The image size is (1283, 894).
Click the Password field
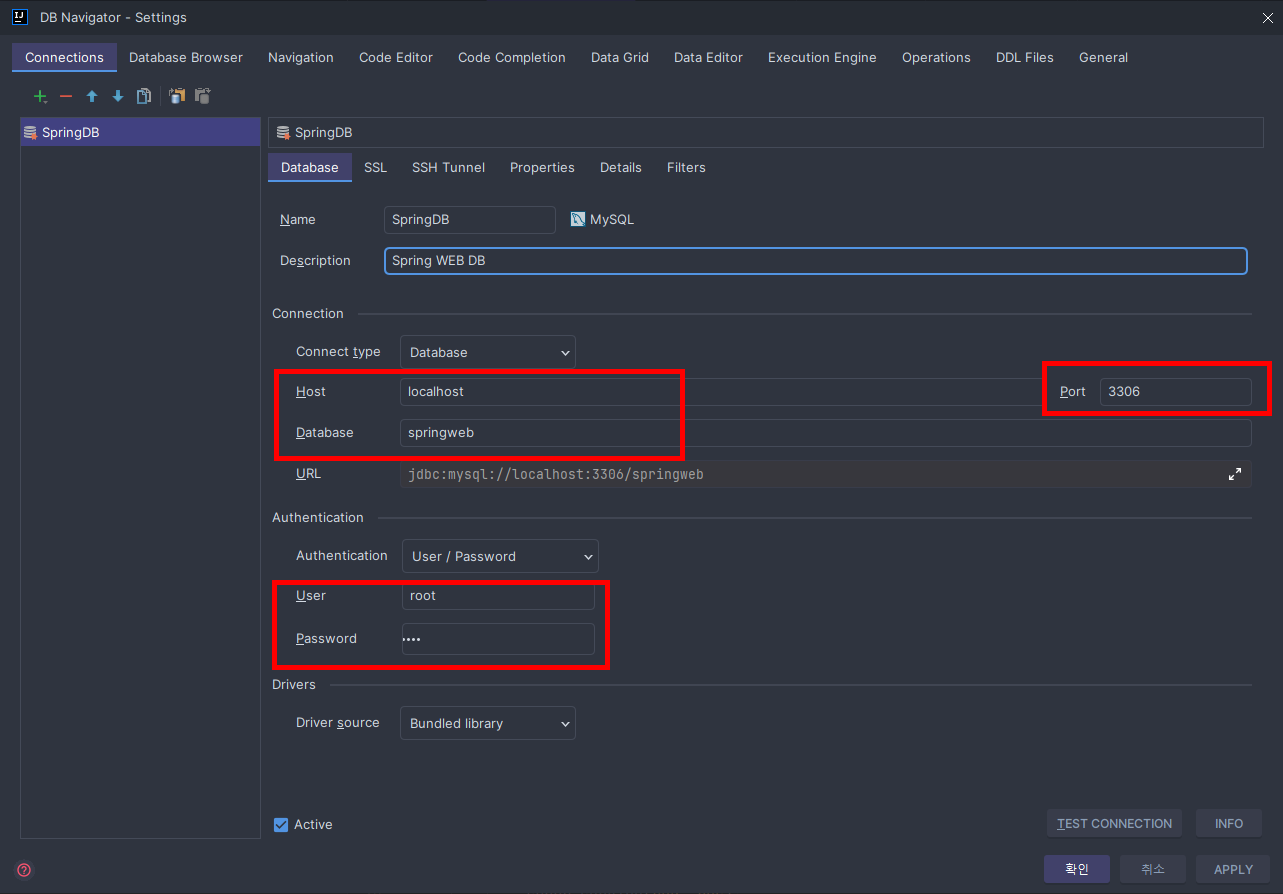tap(498, 639)
